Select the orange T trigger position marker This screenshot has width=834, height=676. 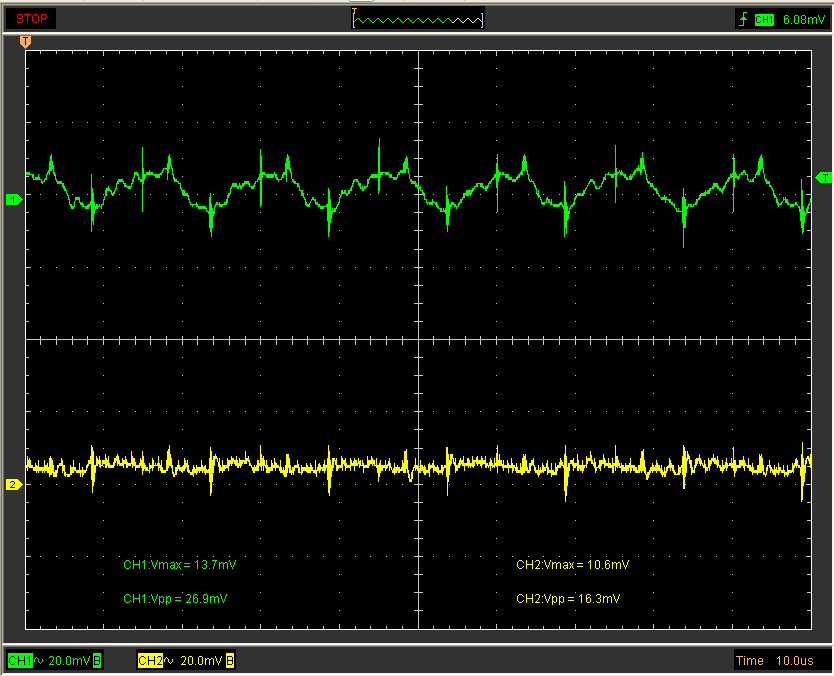click(x=25, y=42)
